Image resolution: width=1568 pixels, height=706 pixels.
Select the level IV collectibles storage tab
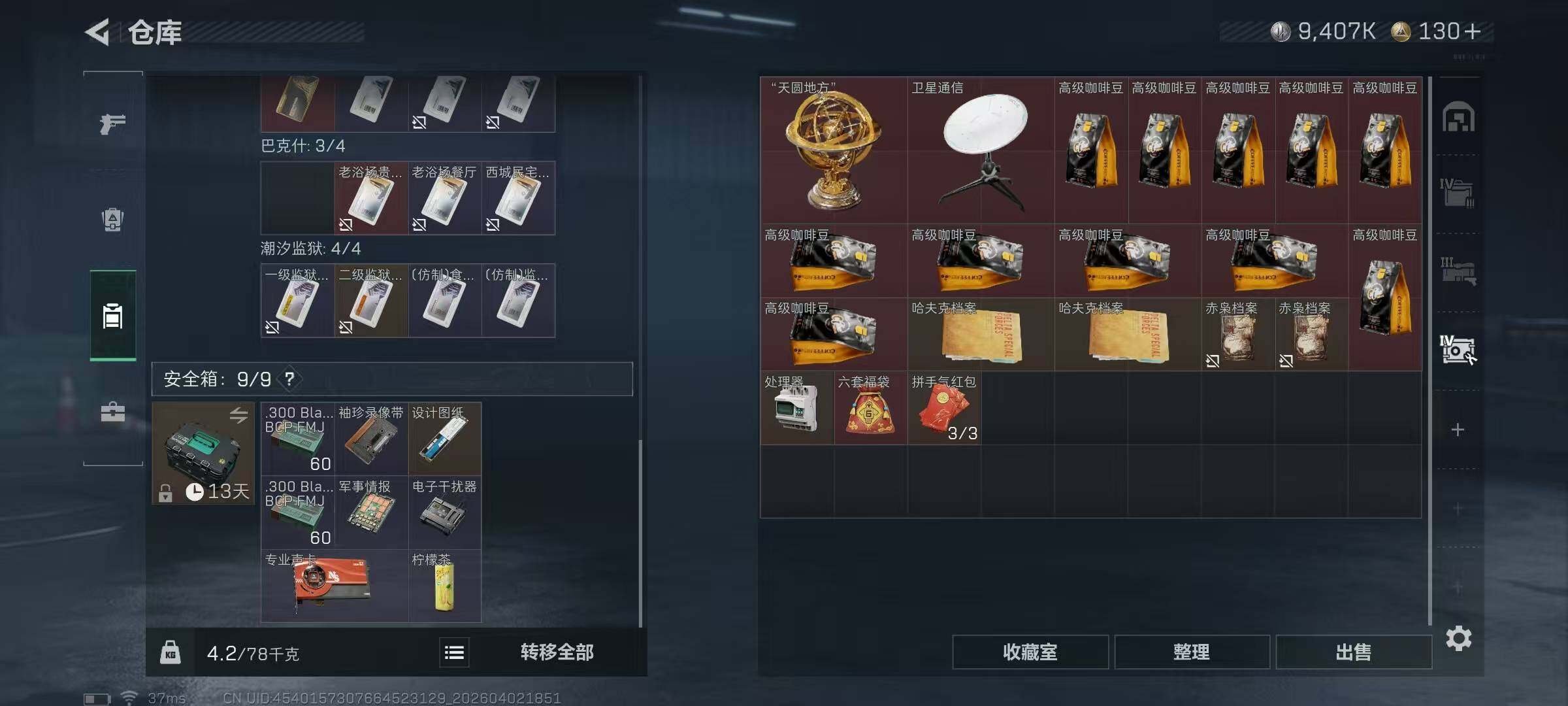(x=1458, y=350)
